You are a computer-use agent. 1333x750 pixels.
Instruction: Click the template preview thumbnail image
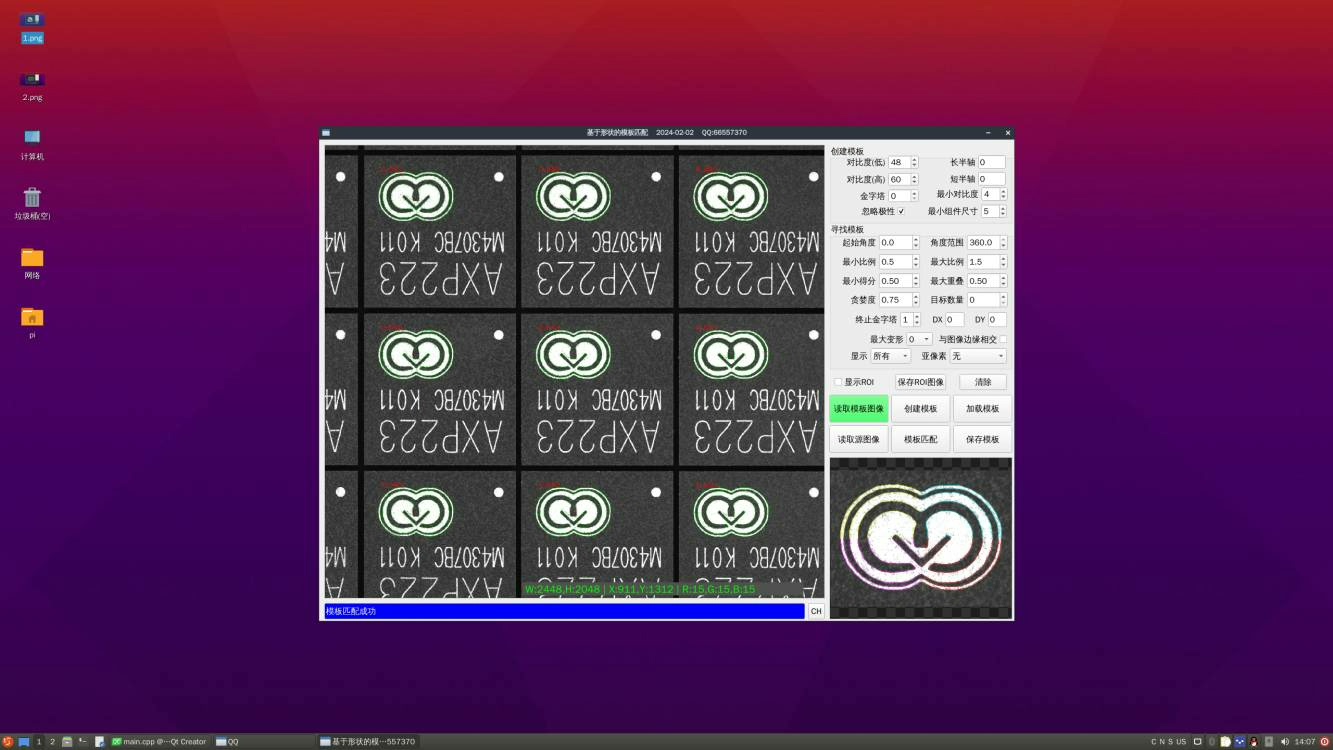click(x=921, y=538)
